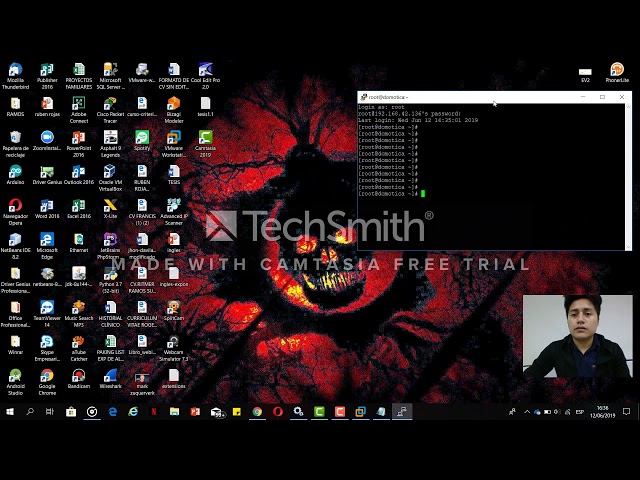Open the Internet Explorer taskbar icon
Screen dimensions: 640x480
coord(133,411)
